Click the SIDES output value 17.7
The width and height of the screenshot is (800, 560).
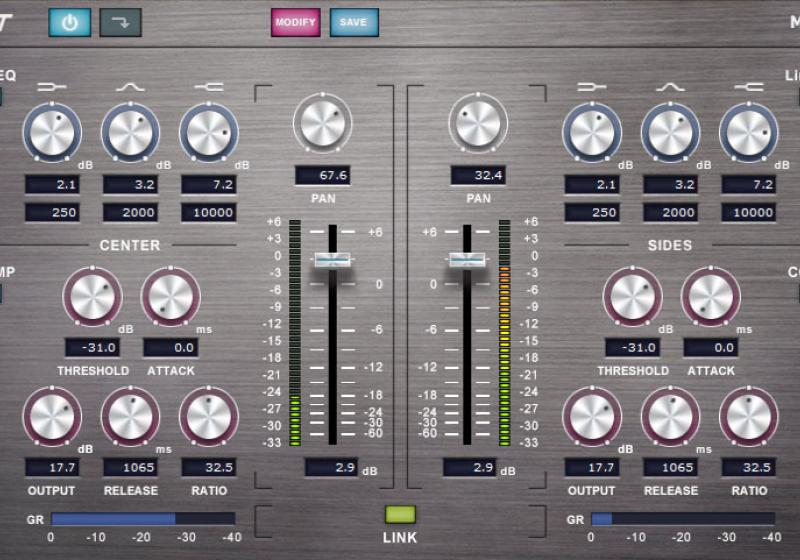click(x=592, y=467)
